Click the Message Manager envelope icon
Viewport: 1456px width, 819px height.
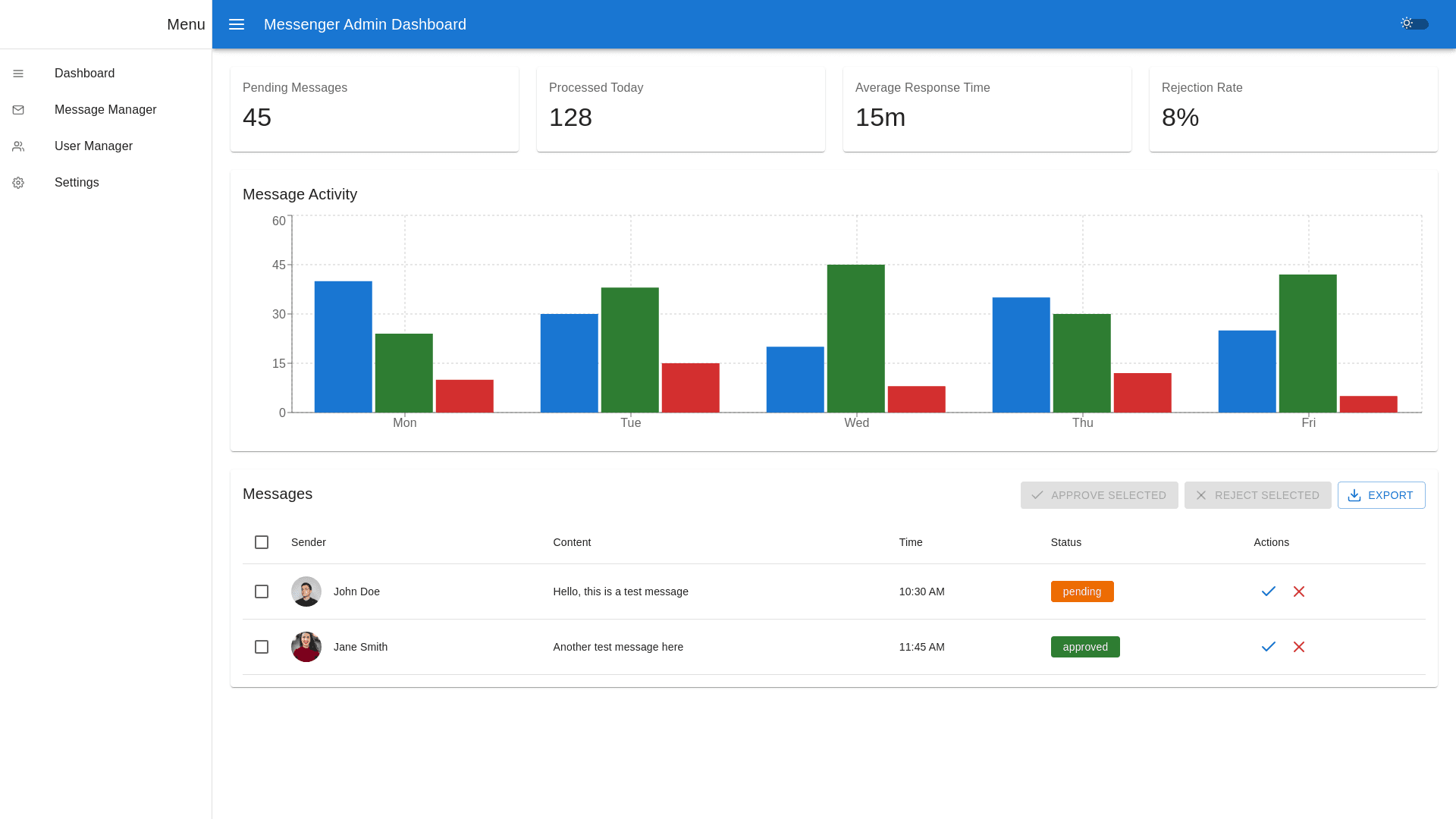pyautogui.click(x=18, y=110)
